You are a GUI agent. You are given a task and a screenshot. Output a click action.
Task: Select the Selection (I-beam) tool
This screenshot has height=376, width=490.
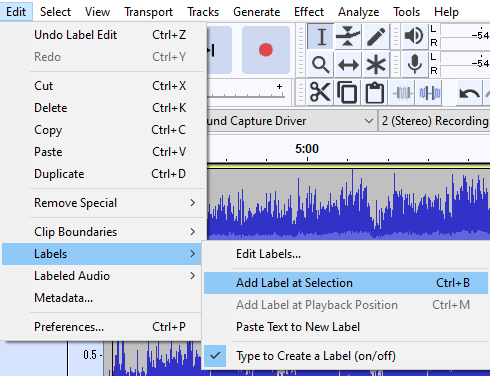click(x=321, y=36)
